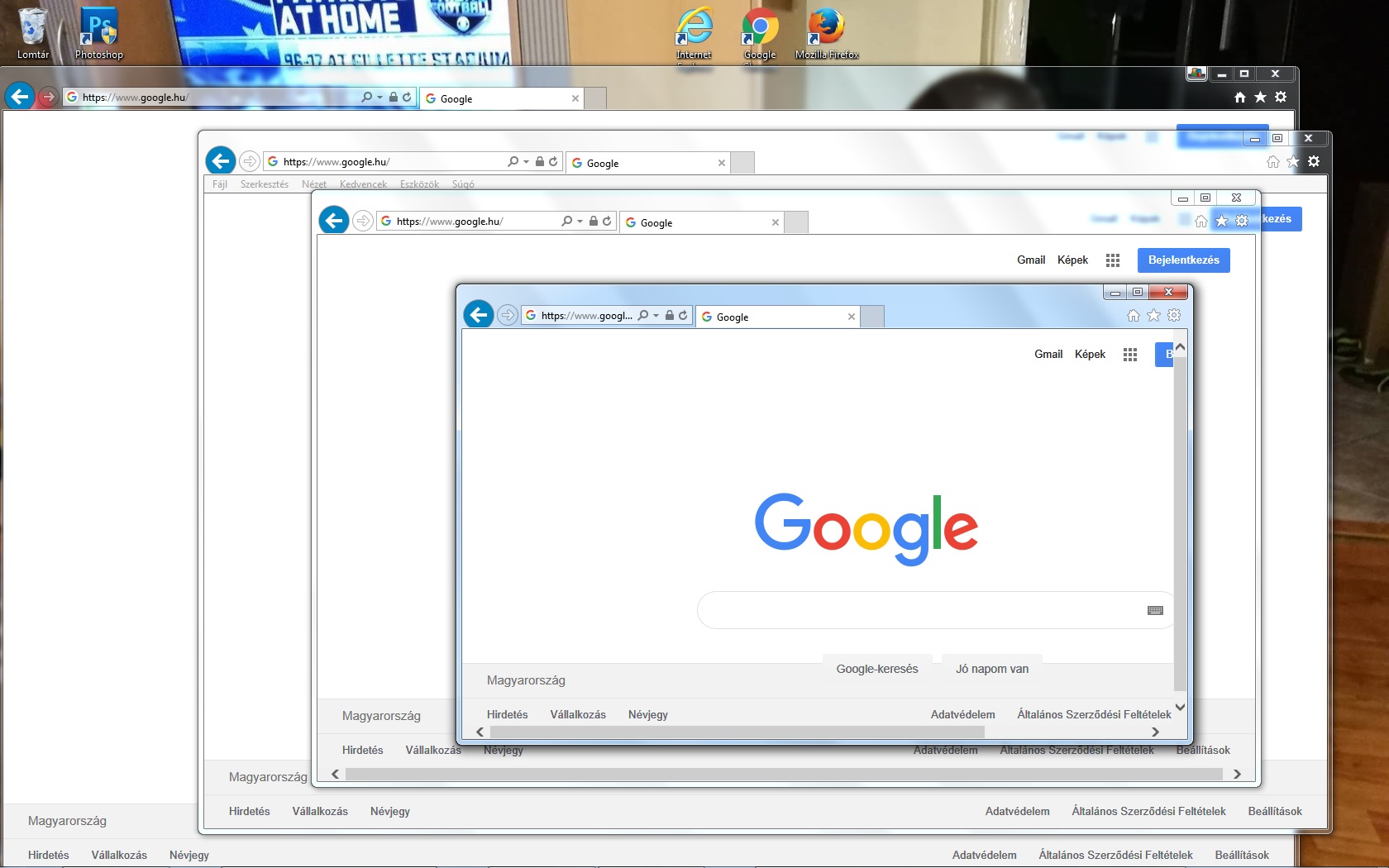Open Tools gear in the frontmost browser window
This screenshot has height=868, width=1389.
point(1174,315)
